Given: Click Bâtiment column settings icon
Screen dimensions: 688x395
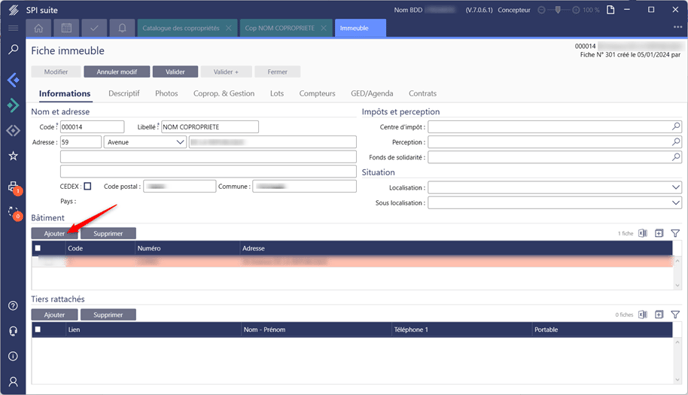Looking at the screenshot, I should (643, 233).
